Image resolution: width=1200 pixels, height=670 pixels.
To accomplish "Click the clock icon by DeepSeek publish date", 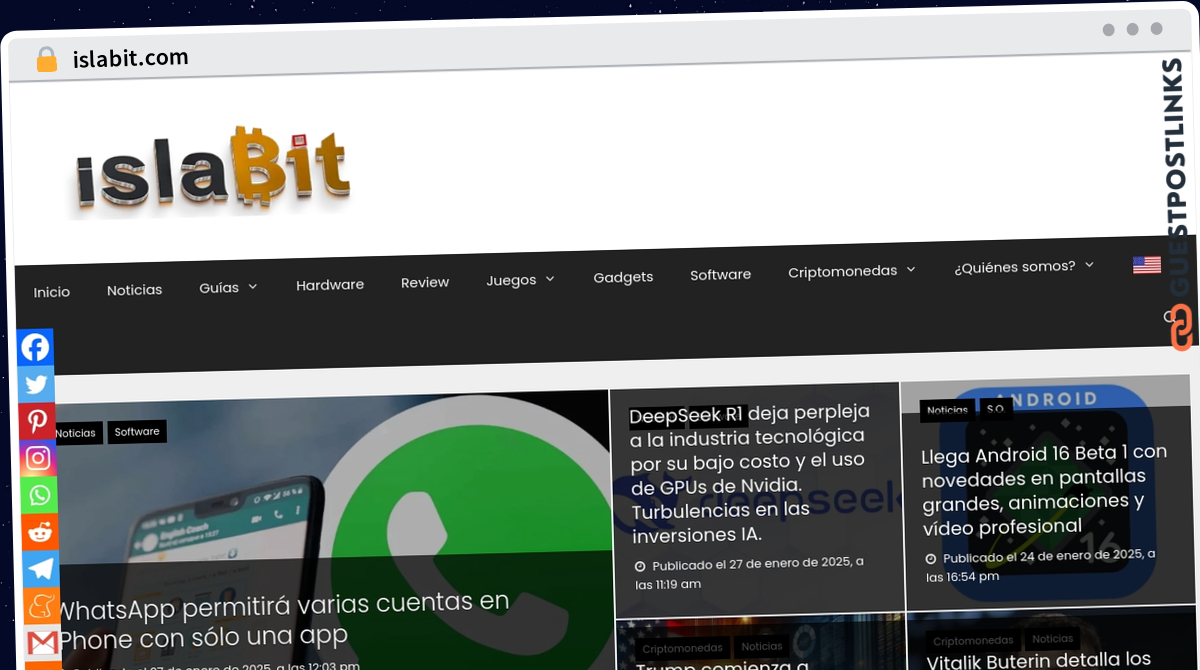I will click(640, 566).
